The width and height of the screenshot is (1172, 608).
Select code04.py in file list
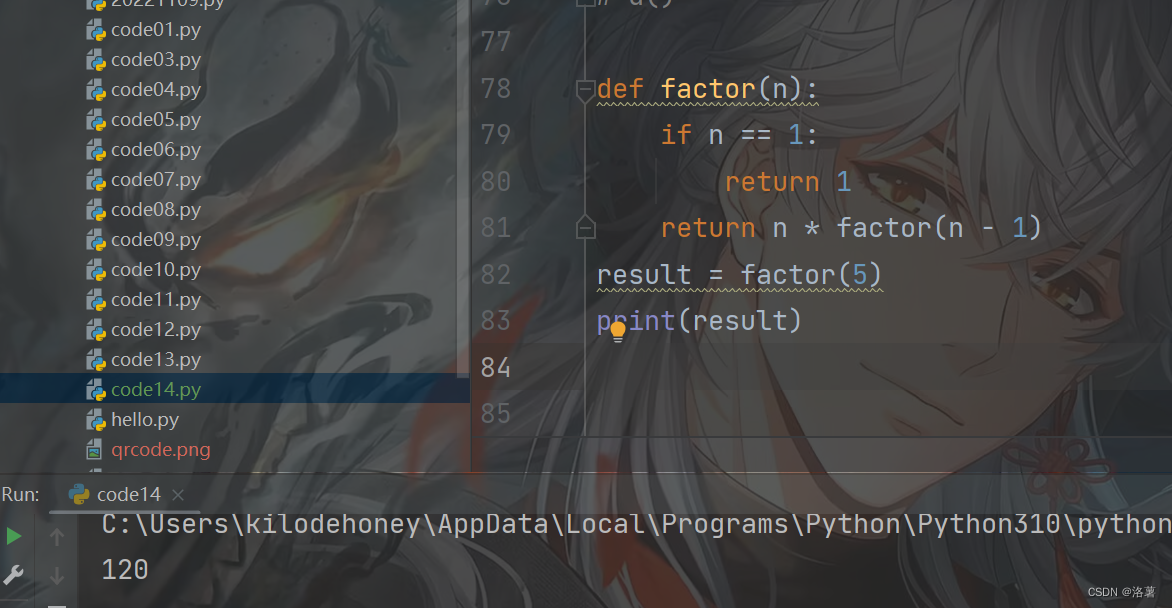coord(155,90)
